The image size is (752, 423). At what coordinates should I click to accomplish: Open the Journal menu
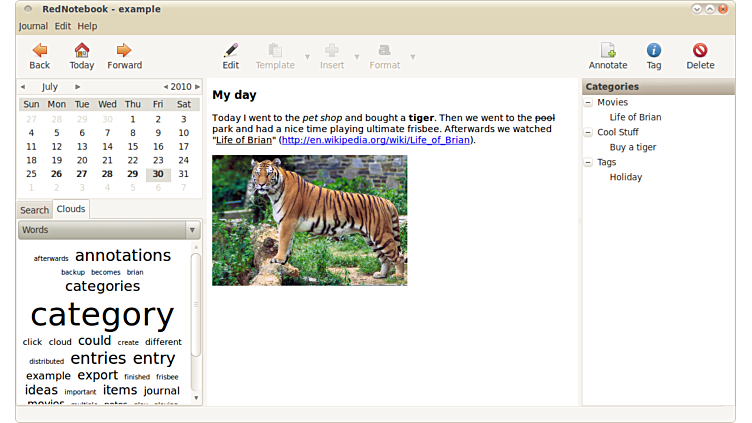pyautogui.click(x=33, y=26)
